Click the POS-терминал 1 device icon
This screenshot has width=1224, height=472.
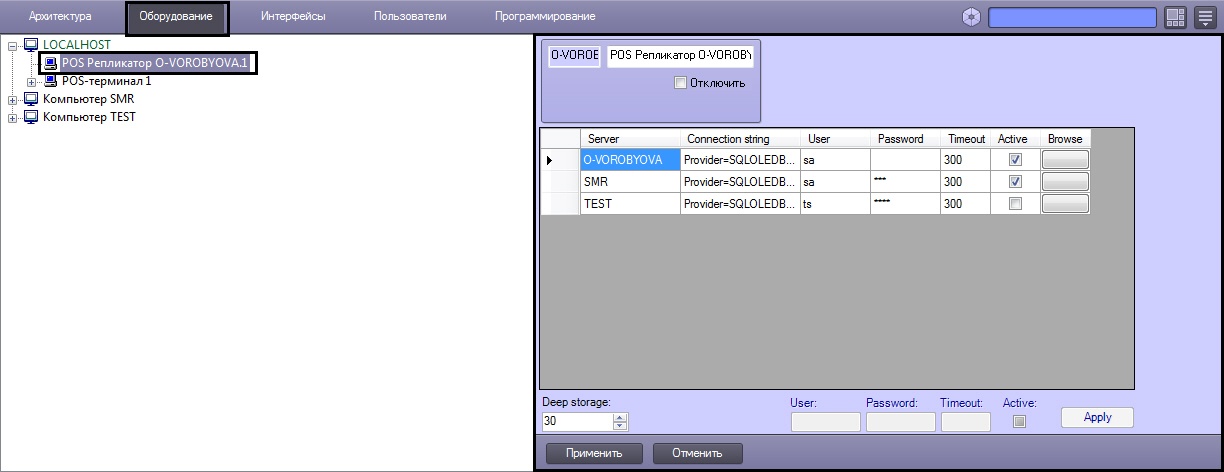(50, 81)
